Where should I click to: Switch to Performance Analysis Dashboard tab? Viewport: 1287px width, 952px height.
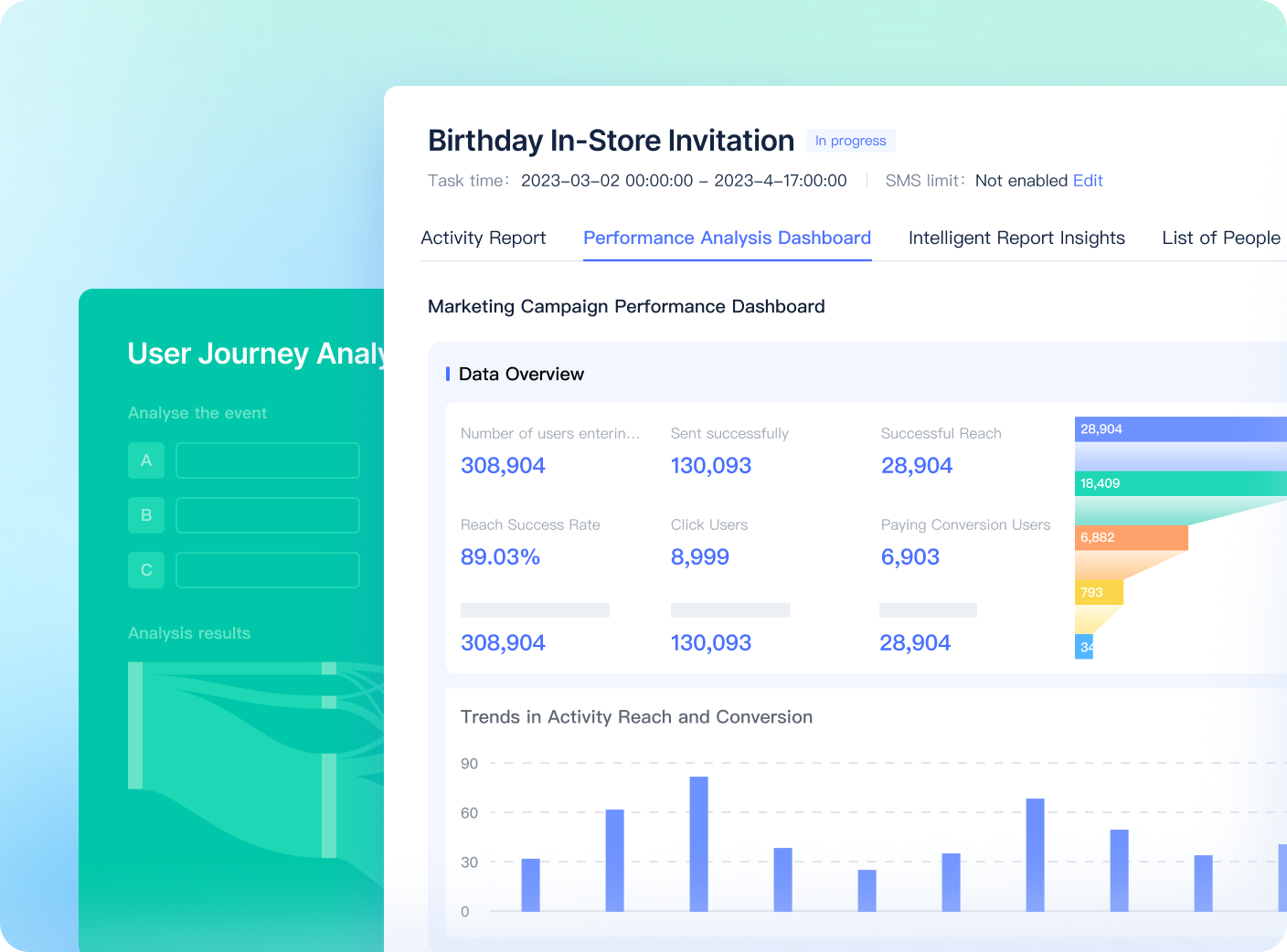[x=727, y=238]
